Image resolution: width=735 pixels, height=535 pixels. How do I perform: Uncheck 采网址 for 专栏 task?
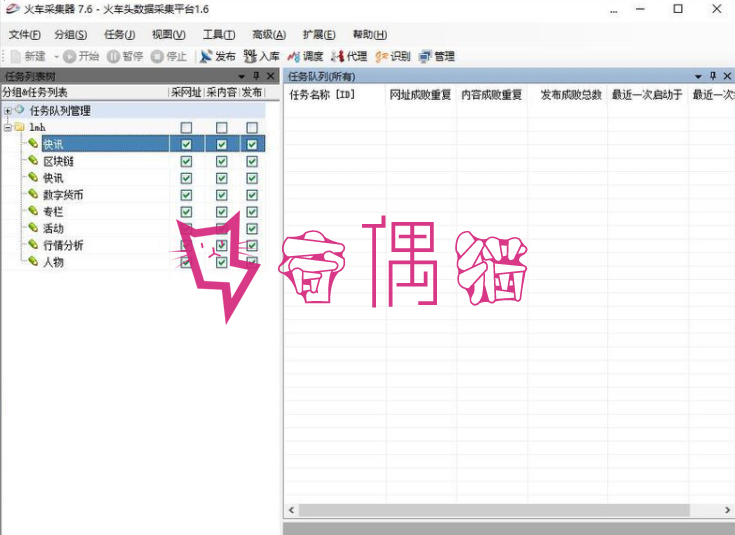(x=186, y=212)
